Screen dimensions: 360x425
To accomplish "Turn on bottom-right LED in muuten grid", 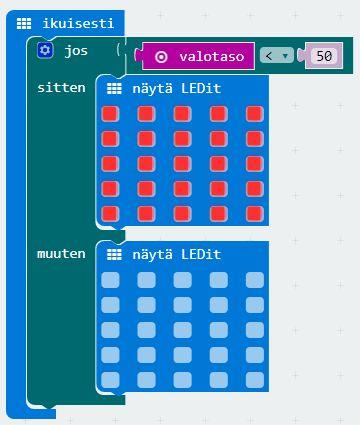I will (255, 380).
